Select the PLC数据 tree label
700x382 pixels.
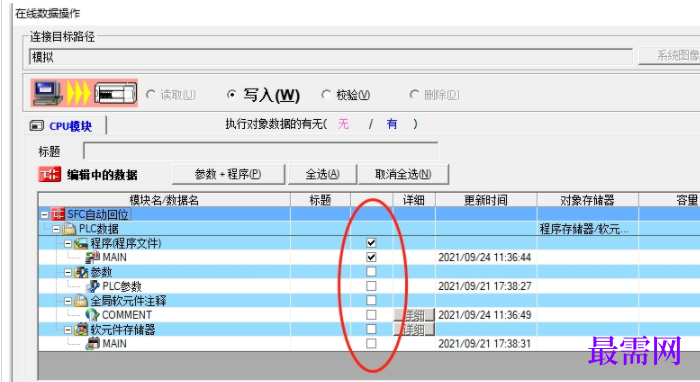click(x=99, y=229)
